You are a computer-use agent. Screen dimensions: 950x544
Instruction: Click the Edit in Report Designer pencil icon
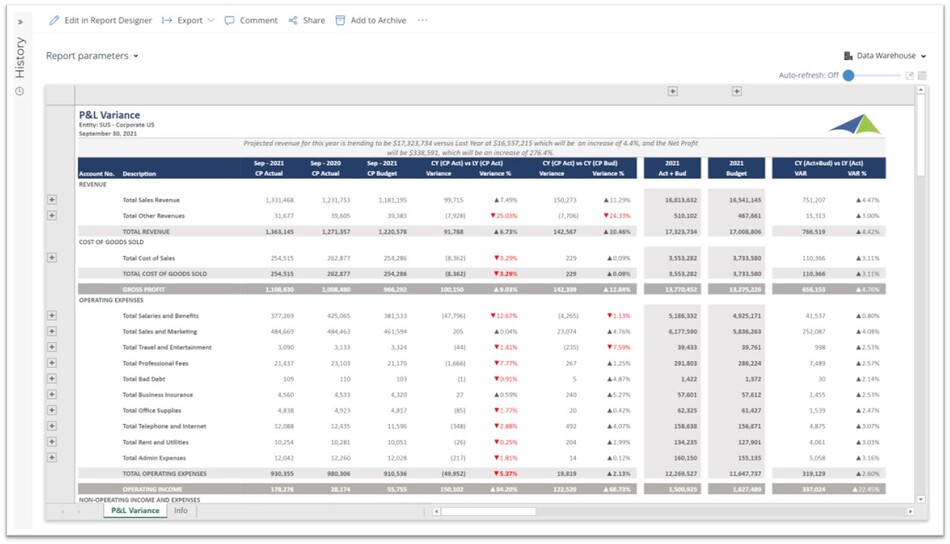coord(54,20)
